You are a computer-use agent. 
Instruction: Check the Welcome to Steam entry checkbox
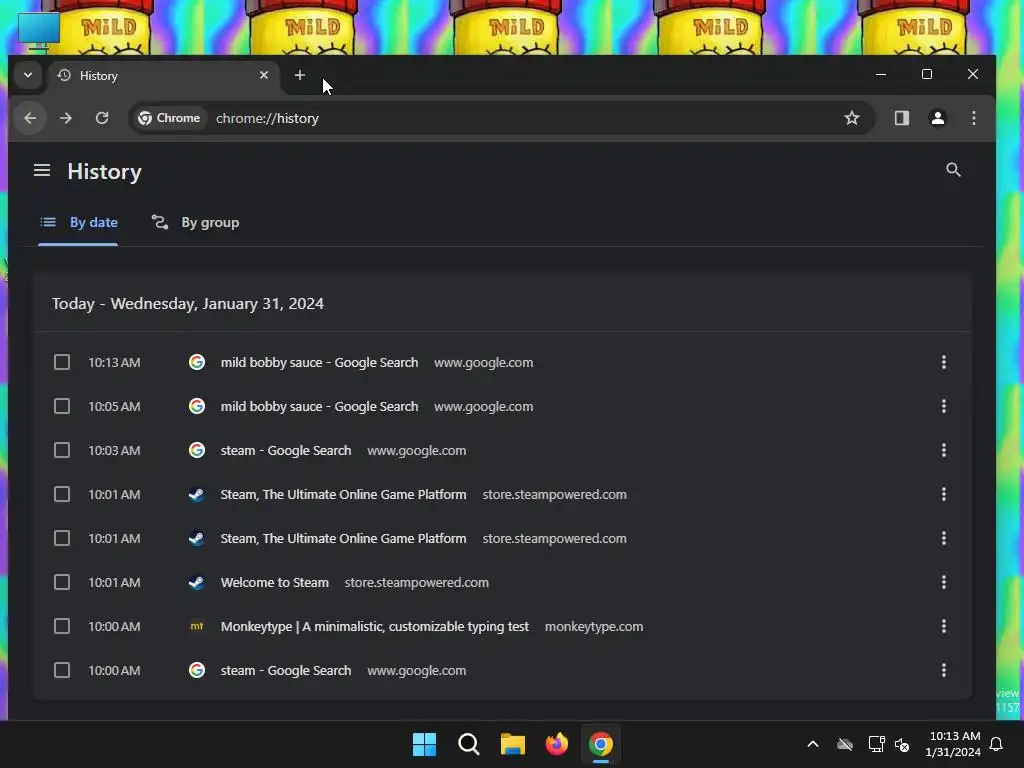(62, 583)
